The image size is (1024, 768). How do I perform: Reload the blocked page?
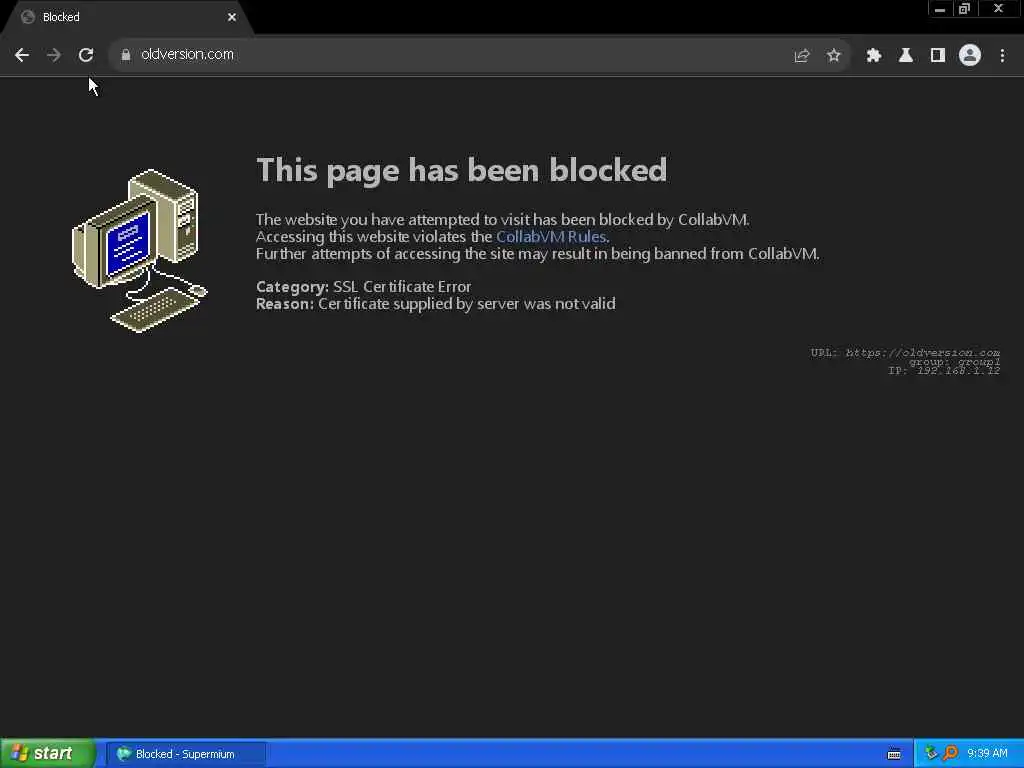pyautogui.click(x=86, y=55)
